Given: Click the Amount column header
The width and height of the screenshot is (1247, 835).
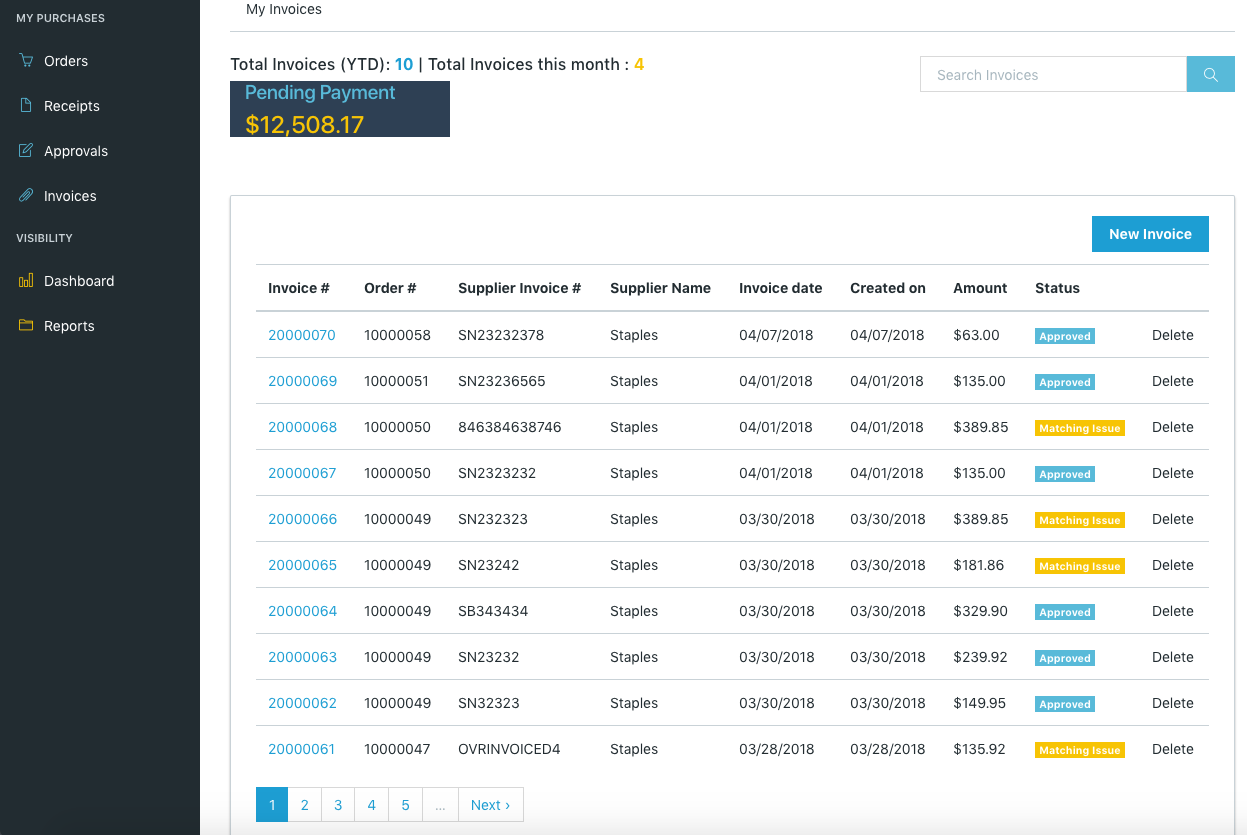Looking at the screenshot, I should point(980,288).
